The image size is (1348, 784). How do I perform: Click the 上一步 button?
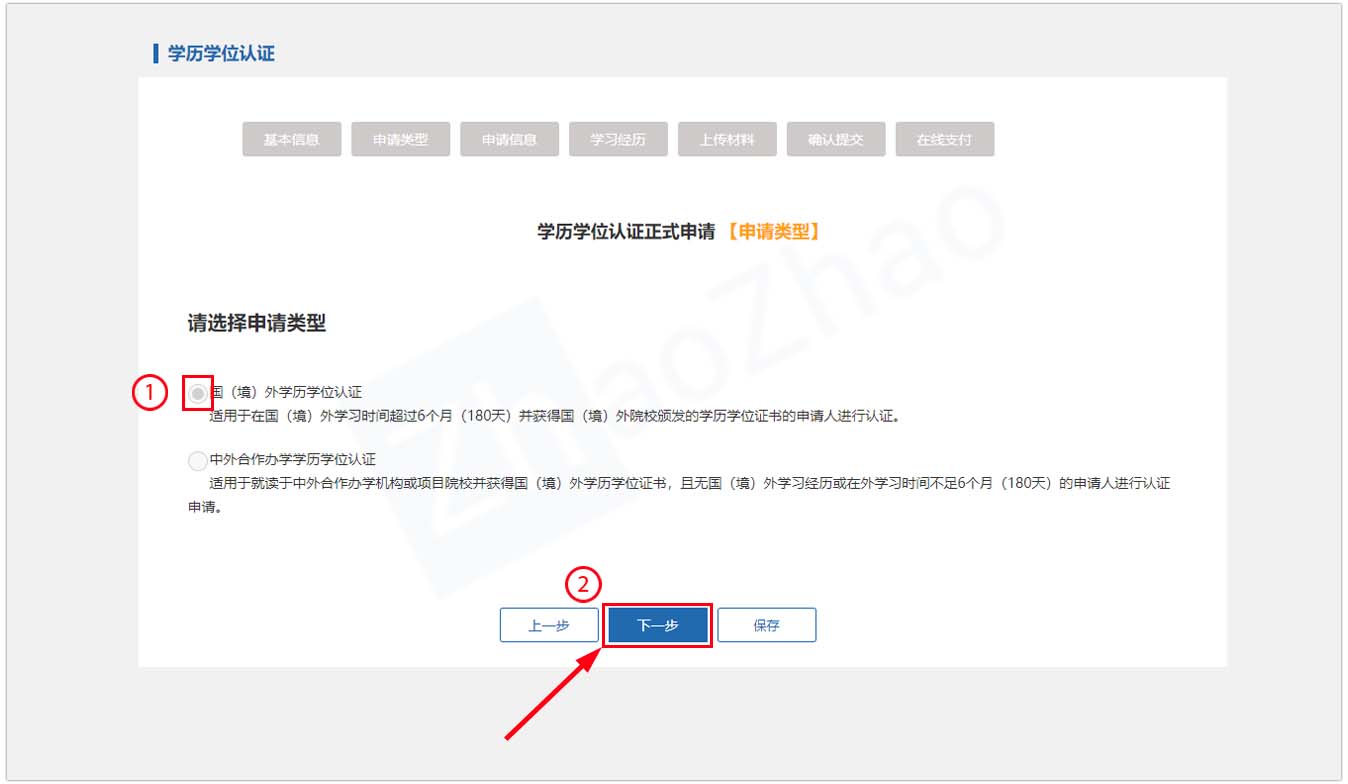(x=549, y=625)
